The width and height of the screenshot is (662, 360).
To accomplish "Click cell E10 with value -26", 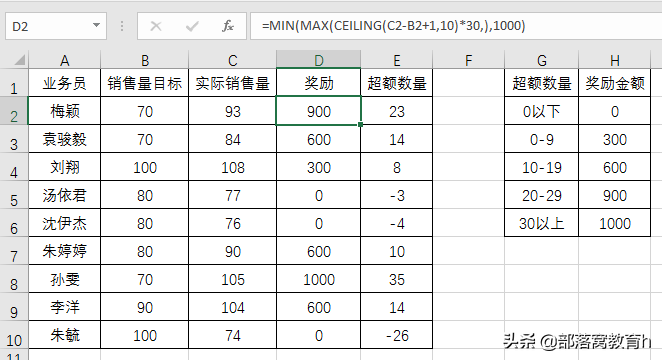I will click(x=397, y=335).
